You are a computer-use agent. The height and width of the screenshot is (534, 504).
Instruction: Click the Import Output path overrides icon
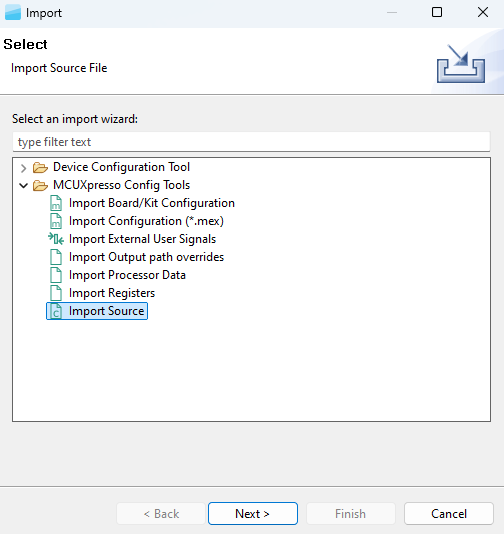point(56,257)
